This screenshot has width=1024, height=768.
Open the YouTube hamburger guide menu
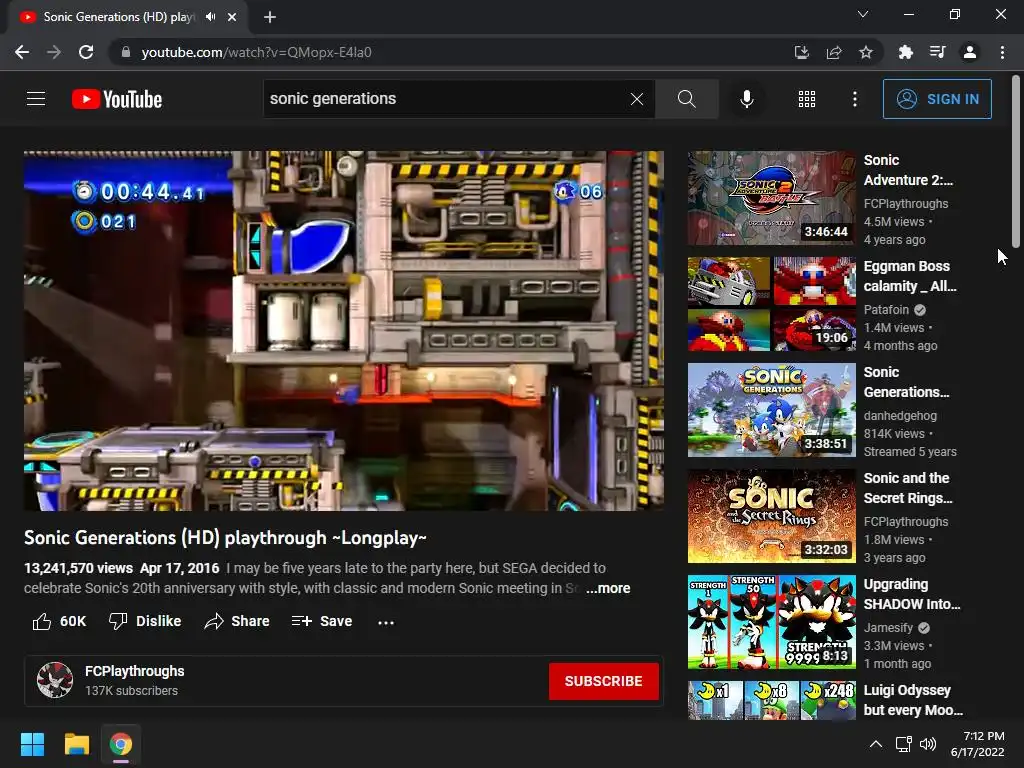[36, 99]
